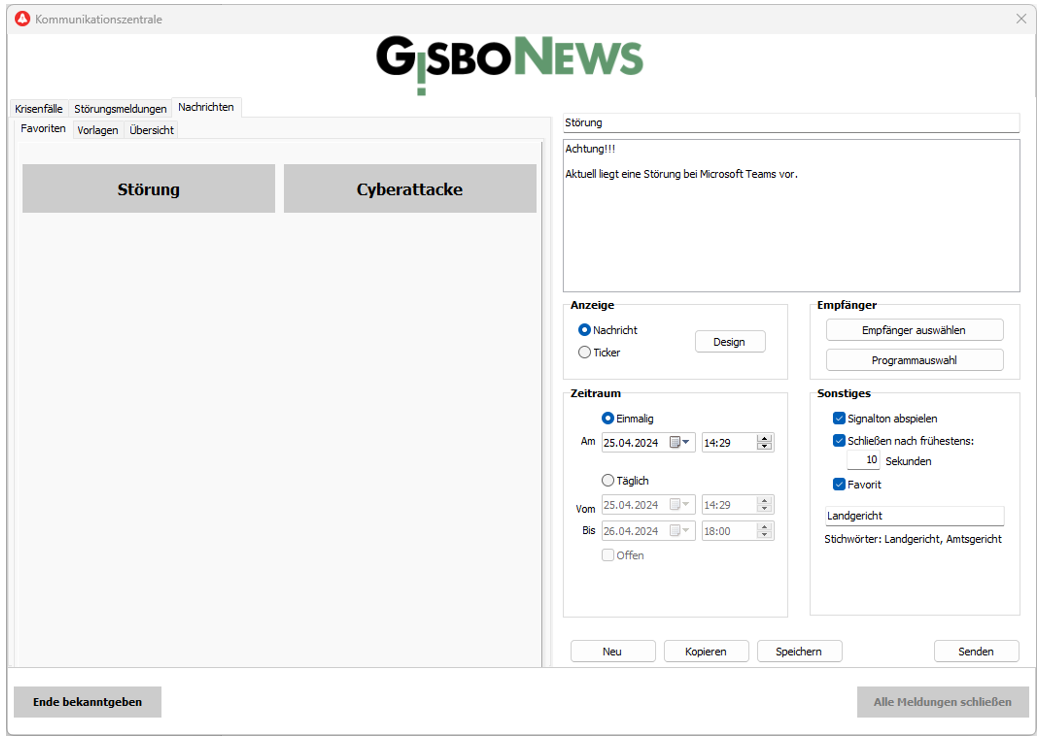Increase the Am time with up arrow
Screen dimensions: 1042x743
tap(764, 439)
